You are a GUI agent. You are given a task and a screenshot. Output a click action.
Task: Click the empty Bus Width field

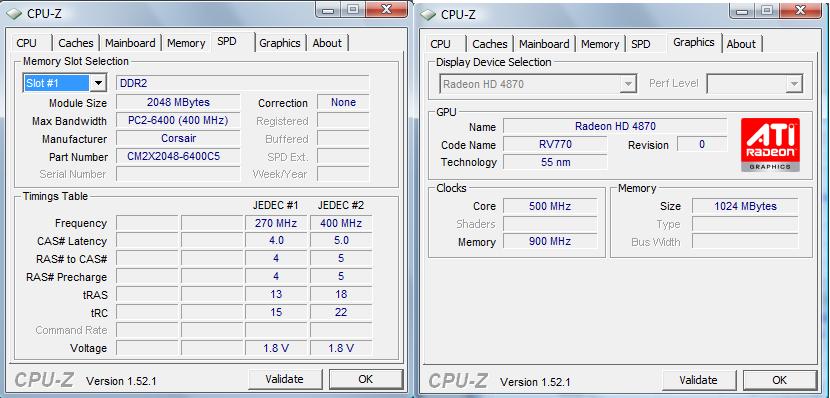(745, 241)
